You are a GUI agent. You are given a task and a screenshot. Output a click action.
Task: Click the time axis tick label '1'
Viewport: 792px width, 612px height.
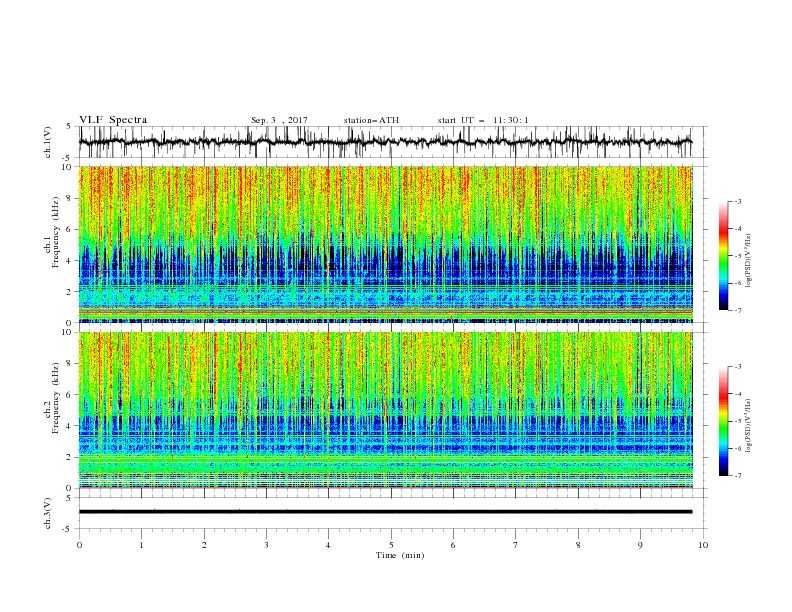[141, 545]
